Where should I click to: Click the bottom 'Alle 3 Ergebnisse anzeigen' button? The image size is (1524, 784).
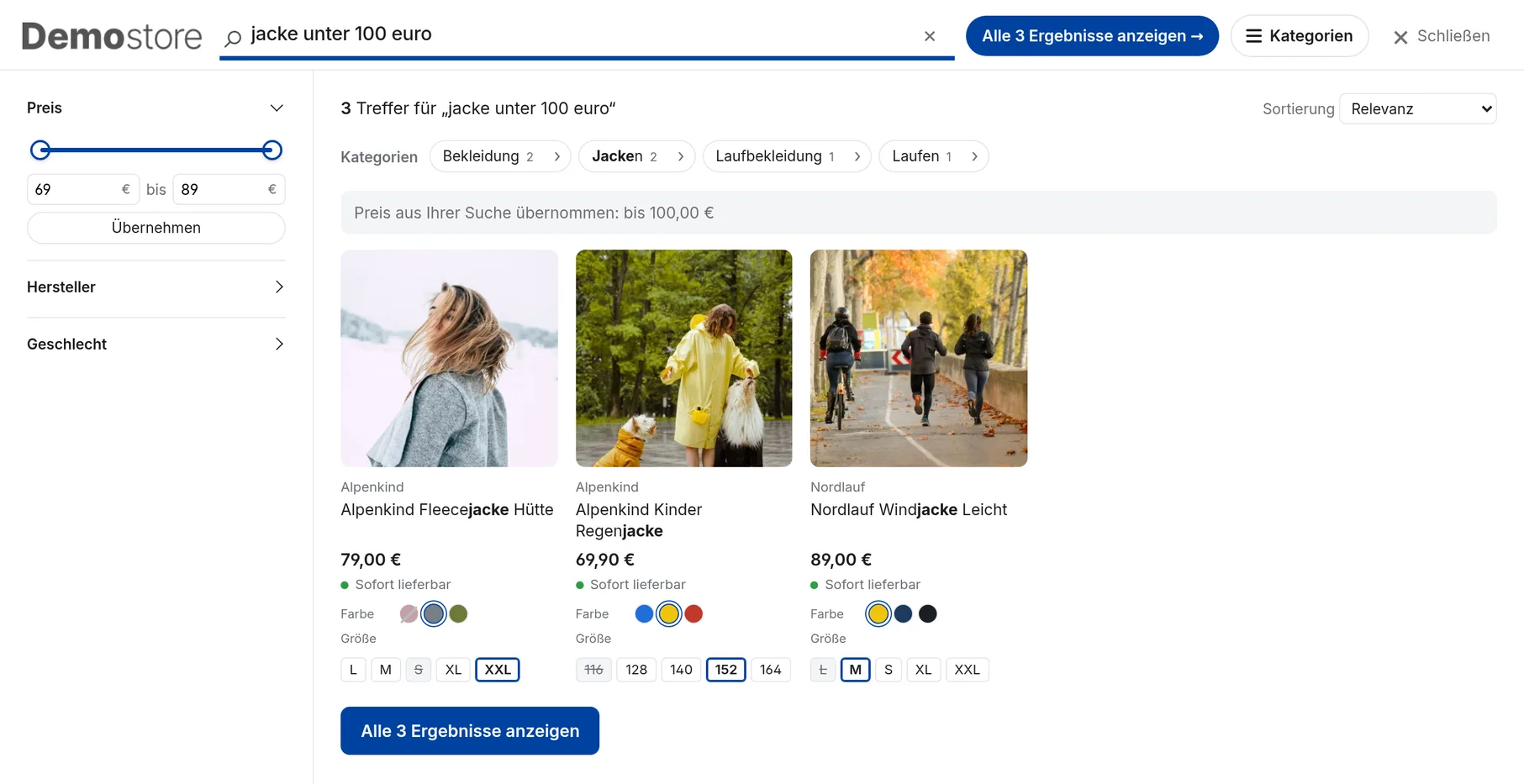tap(470, 731)
